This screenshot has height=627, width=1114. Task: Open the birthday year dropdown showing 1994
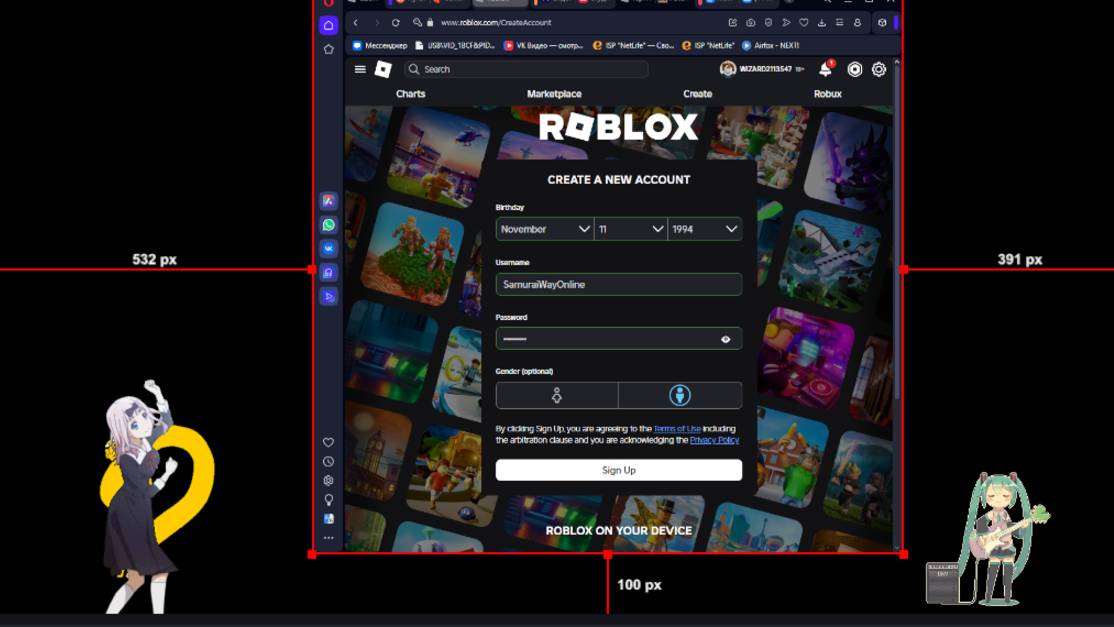coord(705,229)
